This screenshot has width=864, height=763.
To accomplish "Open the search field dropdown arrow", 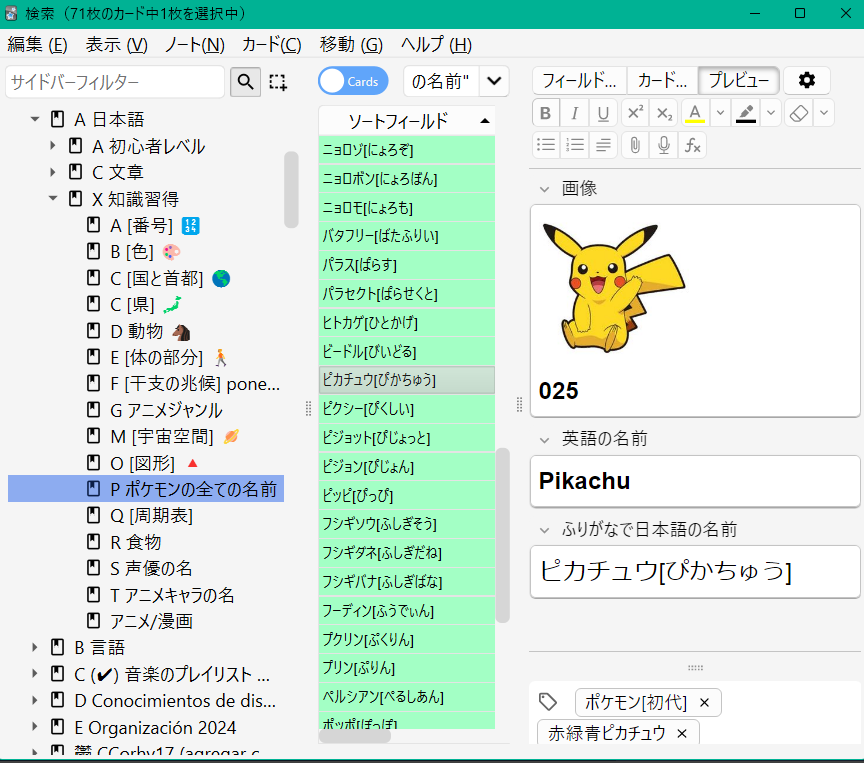I will (x=494, y=82).
